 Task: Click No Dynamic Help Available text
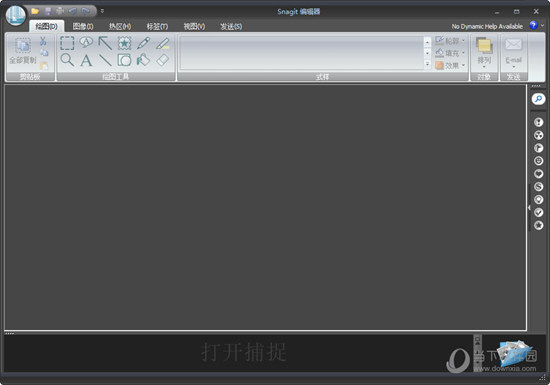tap(487, 26)
